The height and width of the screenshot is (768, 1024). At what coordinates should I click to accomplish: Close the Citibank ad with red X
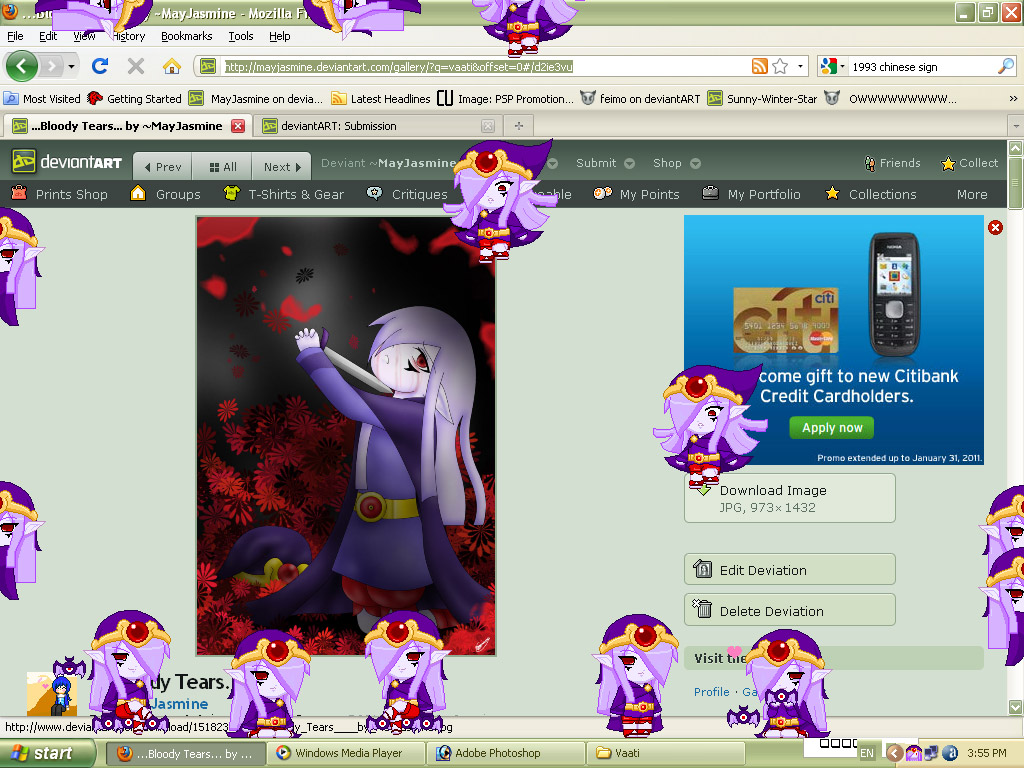tap(995, 227)
